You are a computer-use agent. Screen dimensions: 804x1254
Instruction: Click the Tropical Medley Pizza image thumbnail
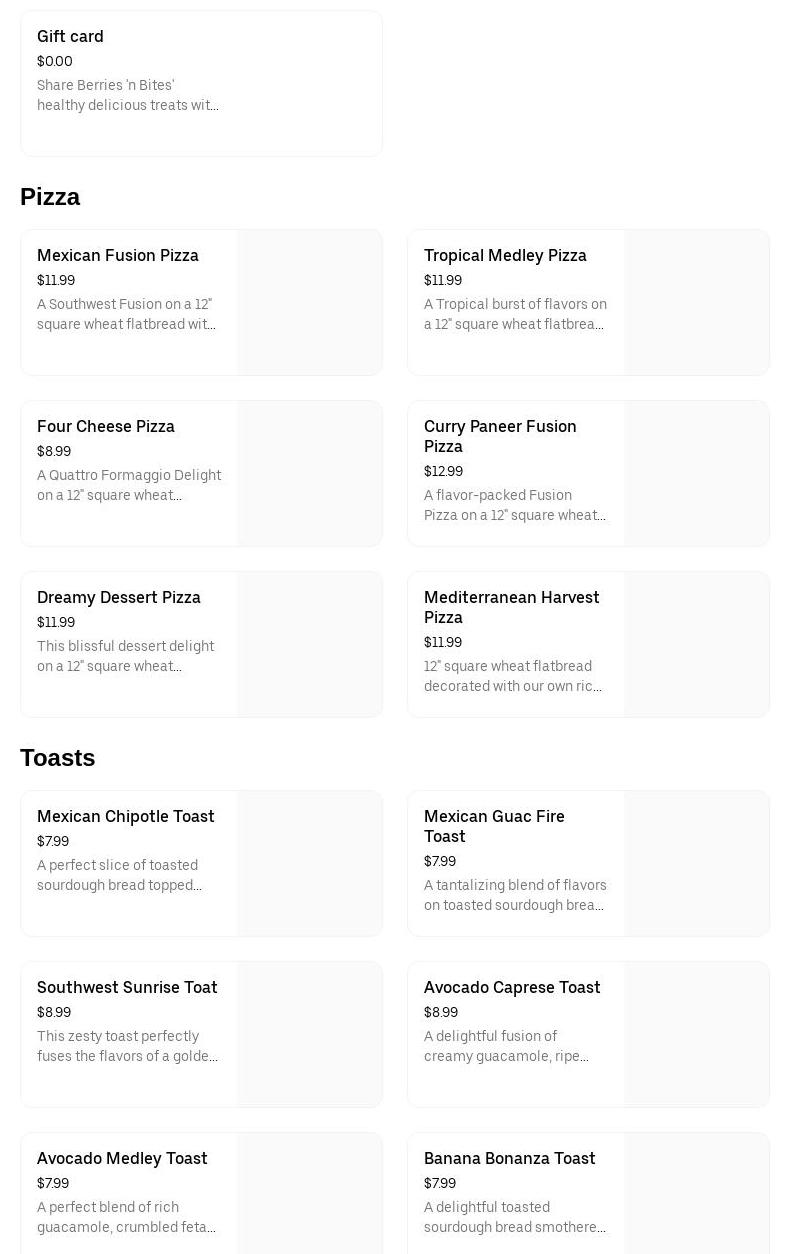[697, 303]
